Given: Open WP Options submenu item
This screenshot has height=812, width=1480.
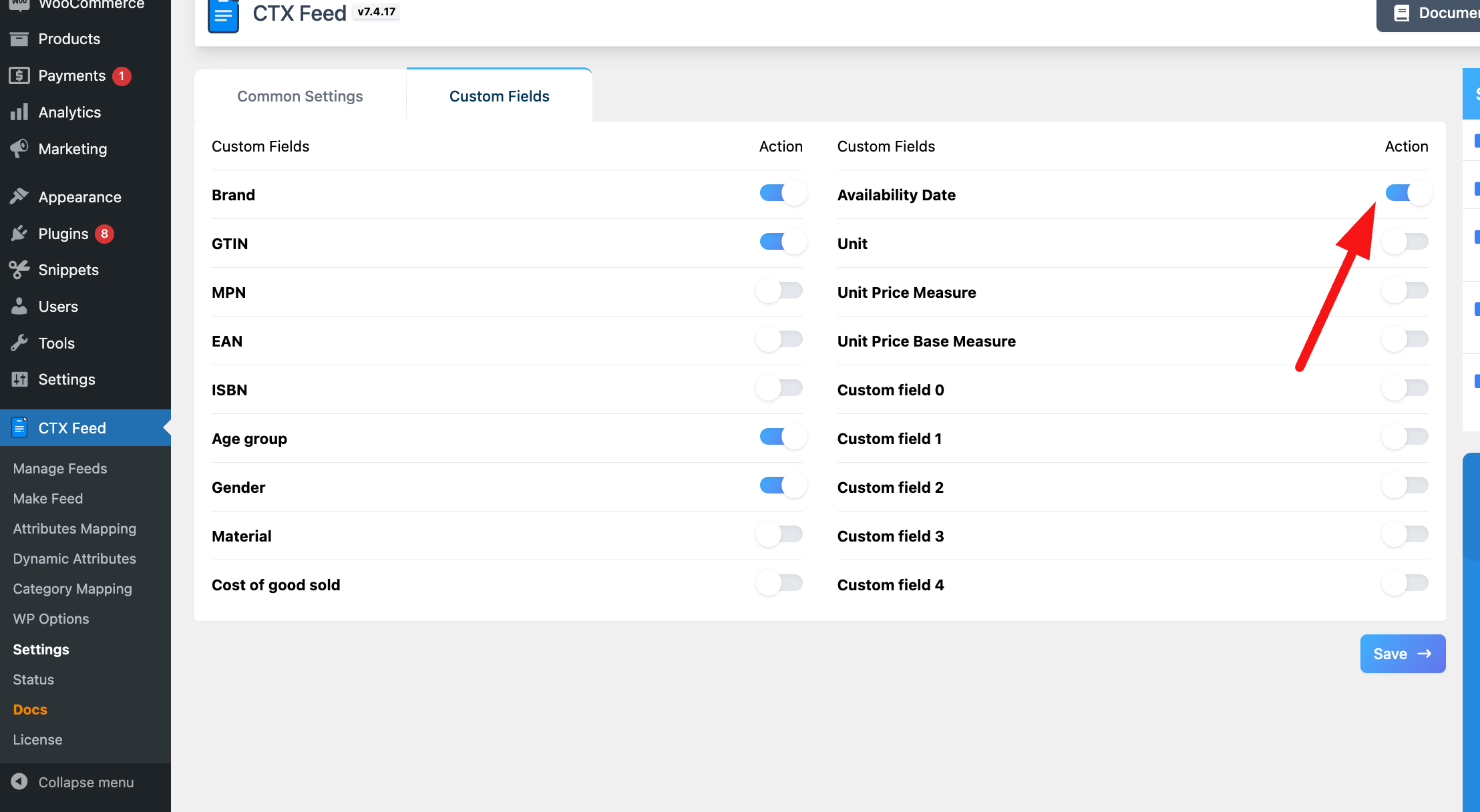Looking at the screenshot, I should (x=51, y=619).
